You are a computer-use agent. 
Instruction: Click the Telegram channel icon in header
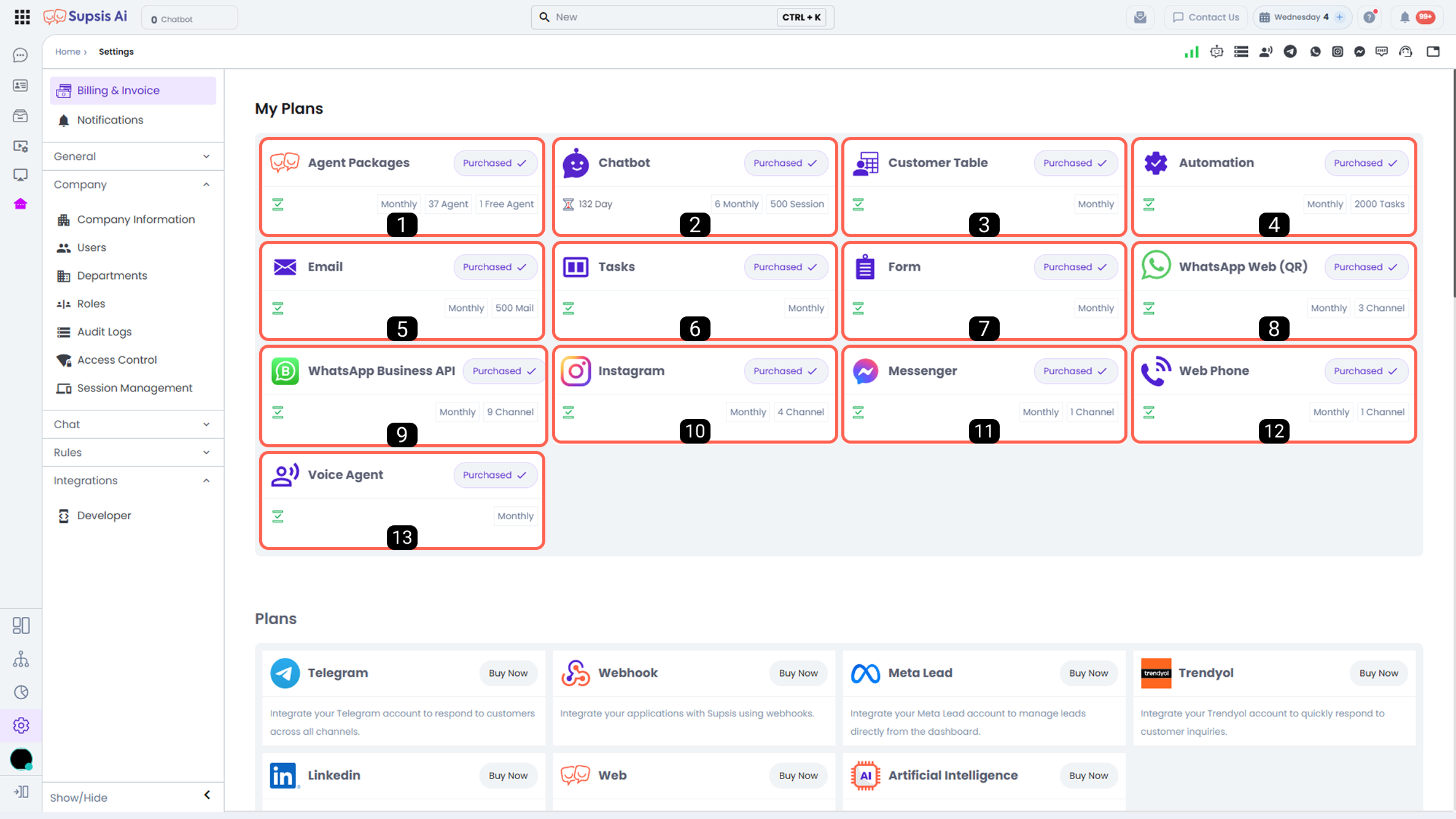pos(1290,52)
